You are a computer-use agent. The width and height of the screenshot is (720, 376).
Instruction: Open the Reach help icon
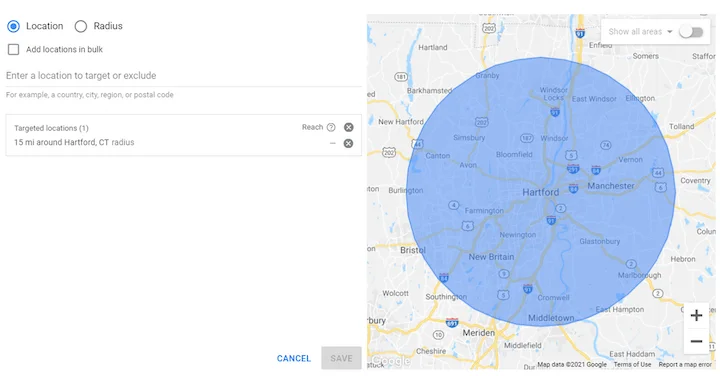(331, 127)
